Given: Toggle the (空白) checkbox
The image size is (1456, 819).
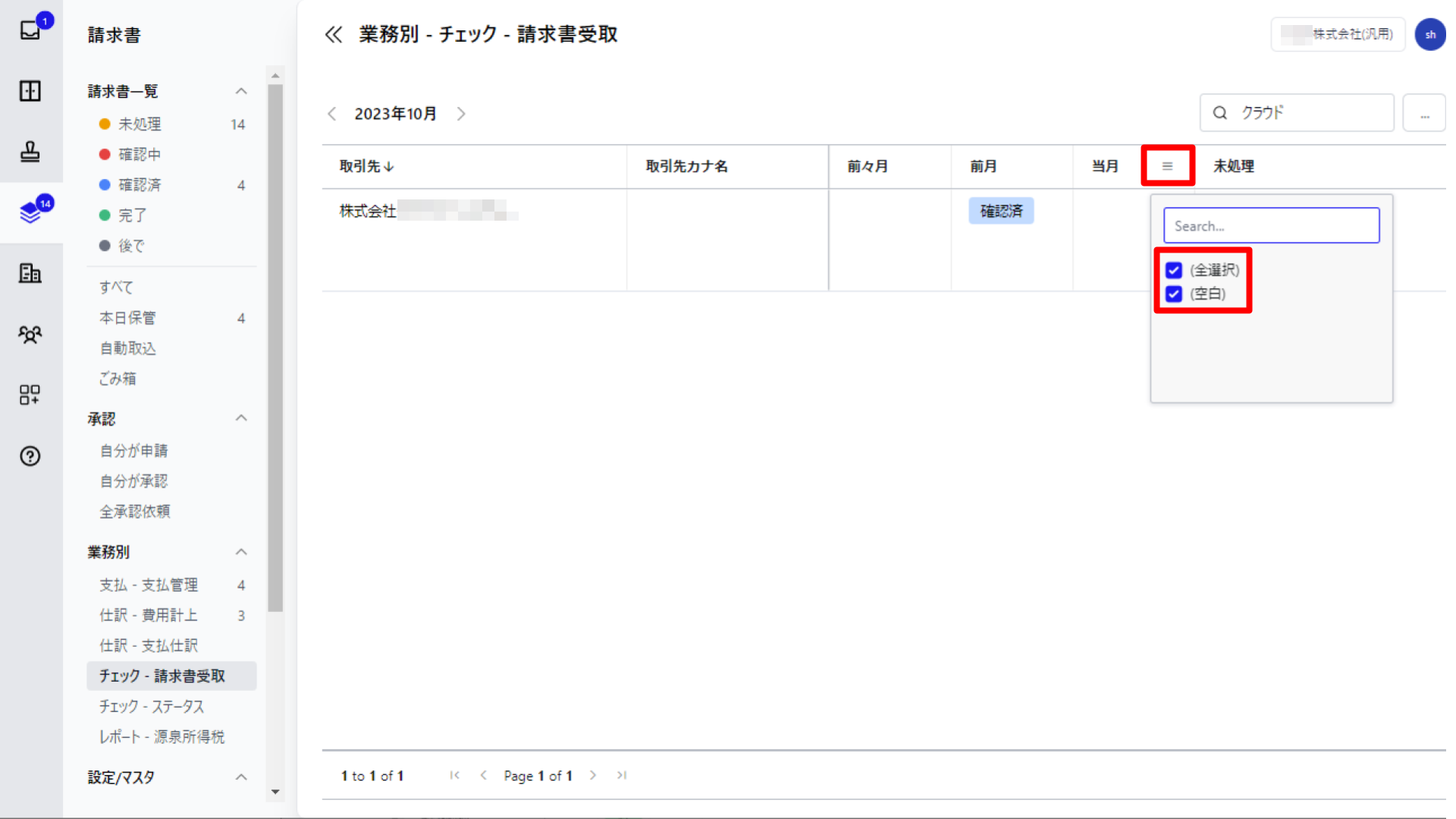Looking at the screenshot, I should tap(1174, 294).
